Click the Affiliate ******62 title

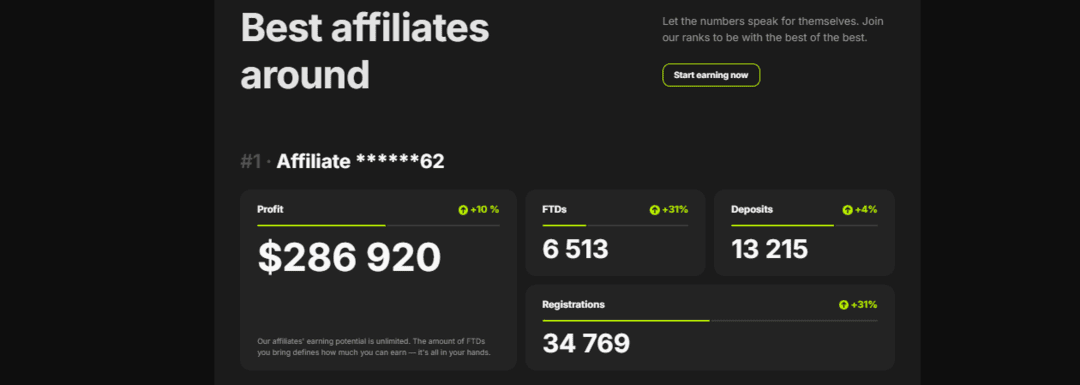click(x=360, y=162)
